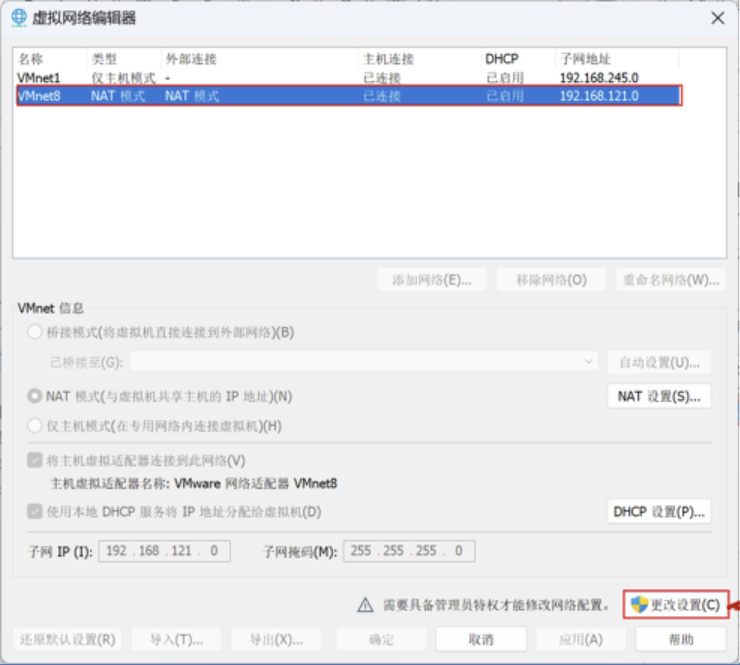The image size is (740, 665).
Task: Toggle connect host virtual adapter (V) checkbox
Action: [34, 460]
